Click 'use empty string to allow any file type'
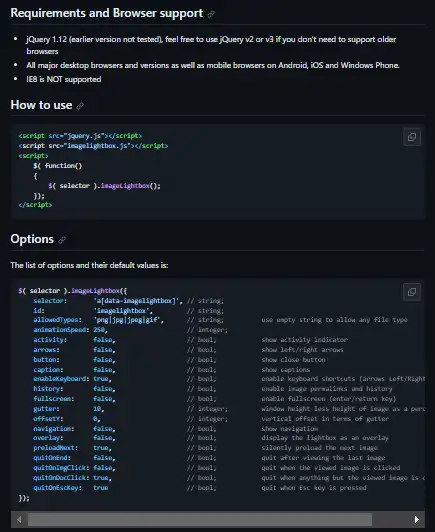 click(334, 320)
